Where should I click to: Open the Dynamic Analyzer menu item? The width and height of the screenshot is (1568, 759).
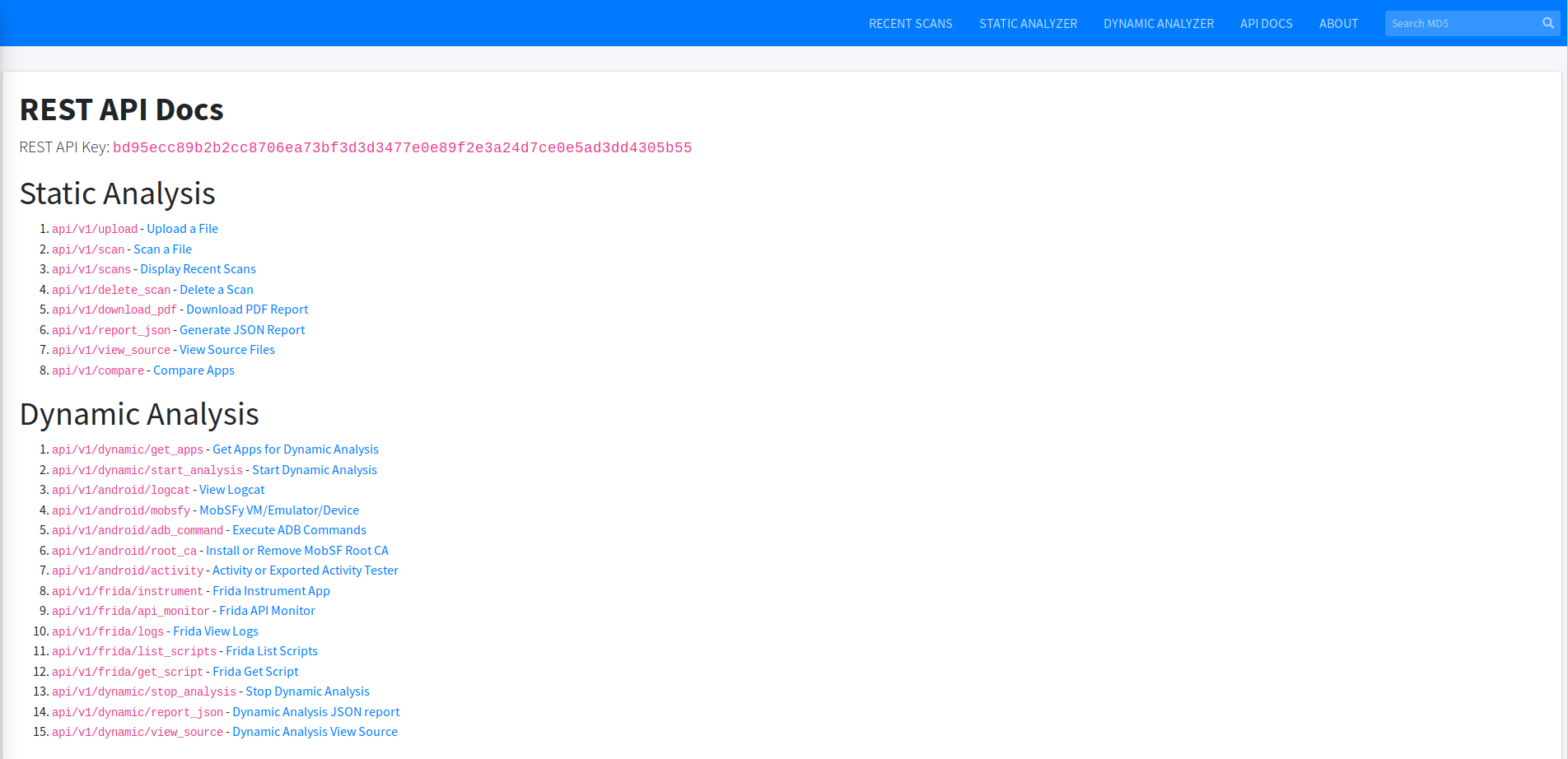tap(1159, 24)
